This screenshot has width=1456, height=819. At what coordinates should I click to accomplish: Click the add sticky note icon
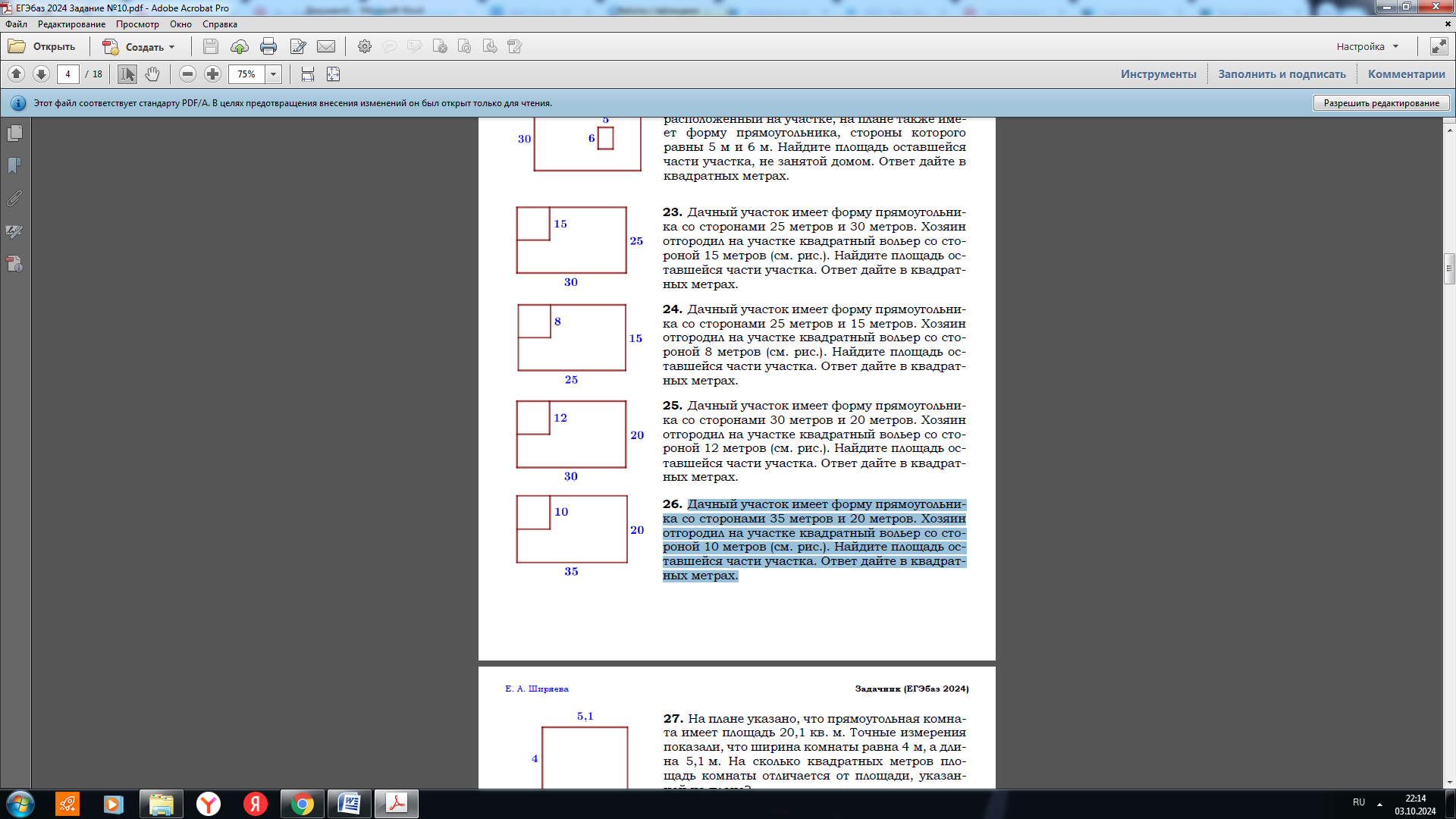[390, 46]
